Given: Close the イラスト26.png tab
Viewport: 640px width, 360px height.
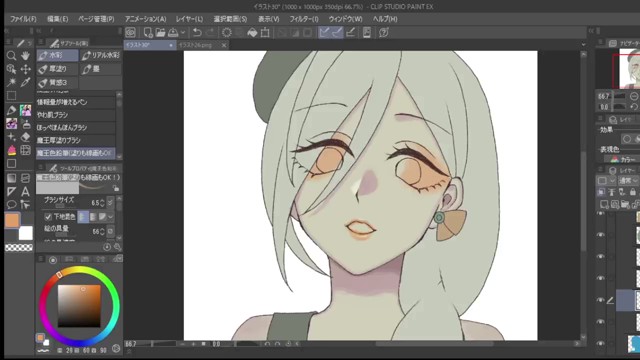Looking at the screenshot, I should pos(224,45).
